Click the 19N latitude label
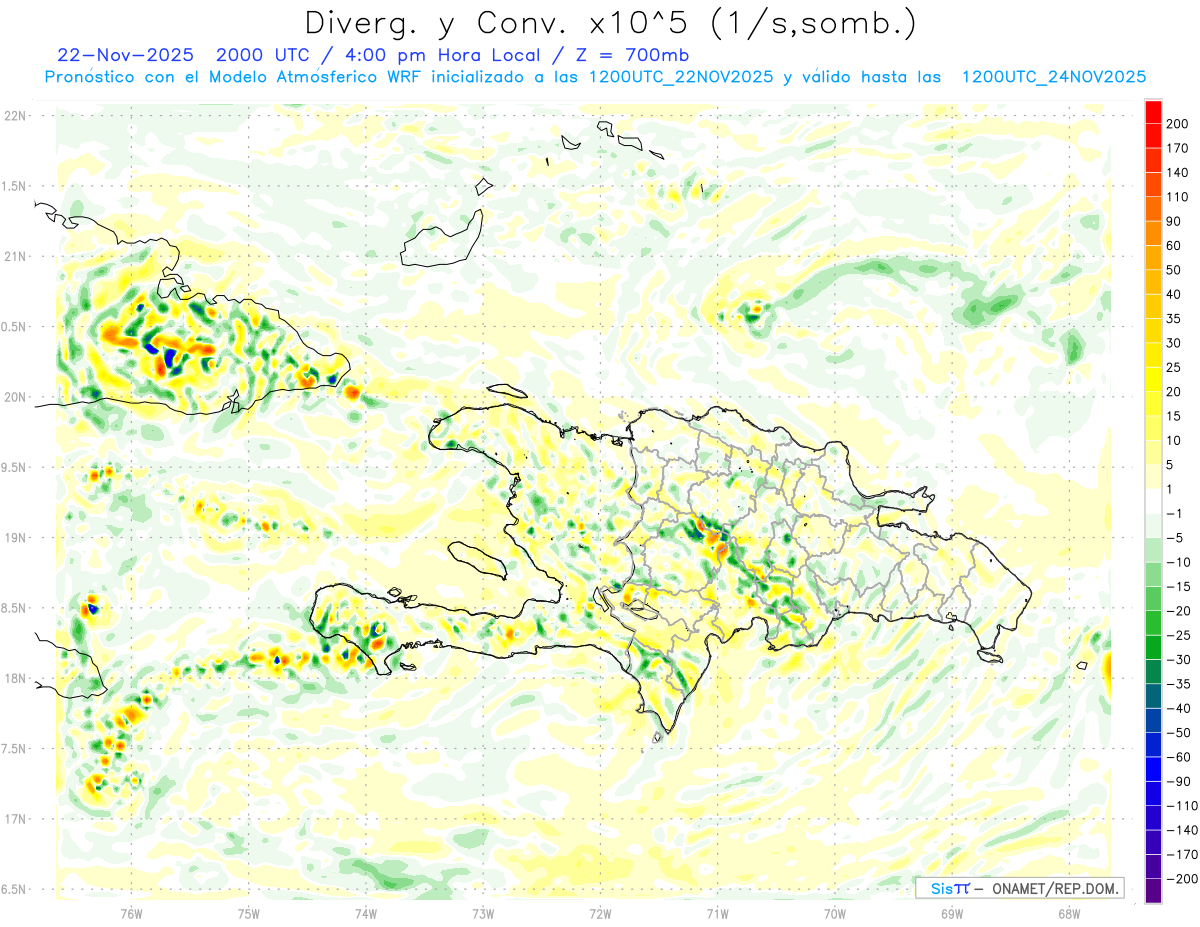Viewport: 1200px width, 927px height. point(15,538)
